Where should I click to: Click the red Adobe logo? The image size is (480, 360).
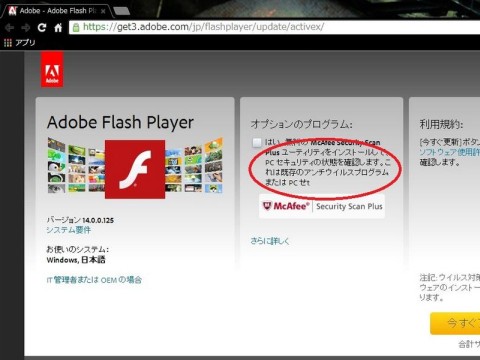click(x=52, y=69)
